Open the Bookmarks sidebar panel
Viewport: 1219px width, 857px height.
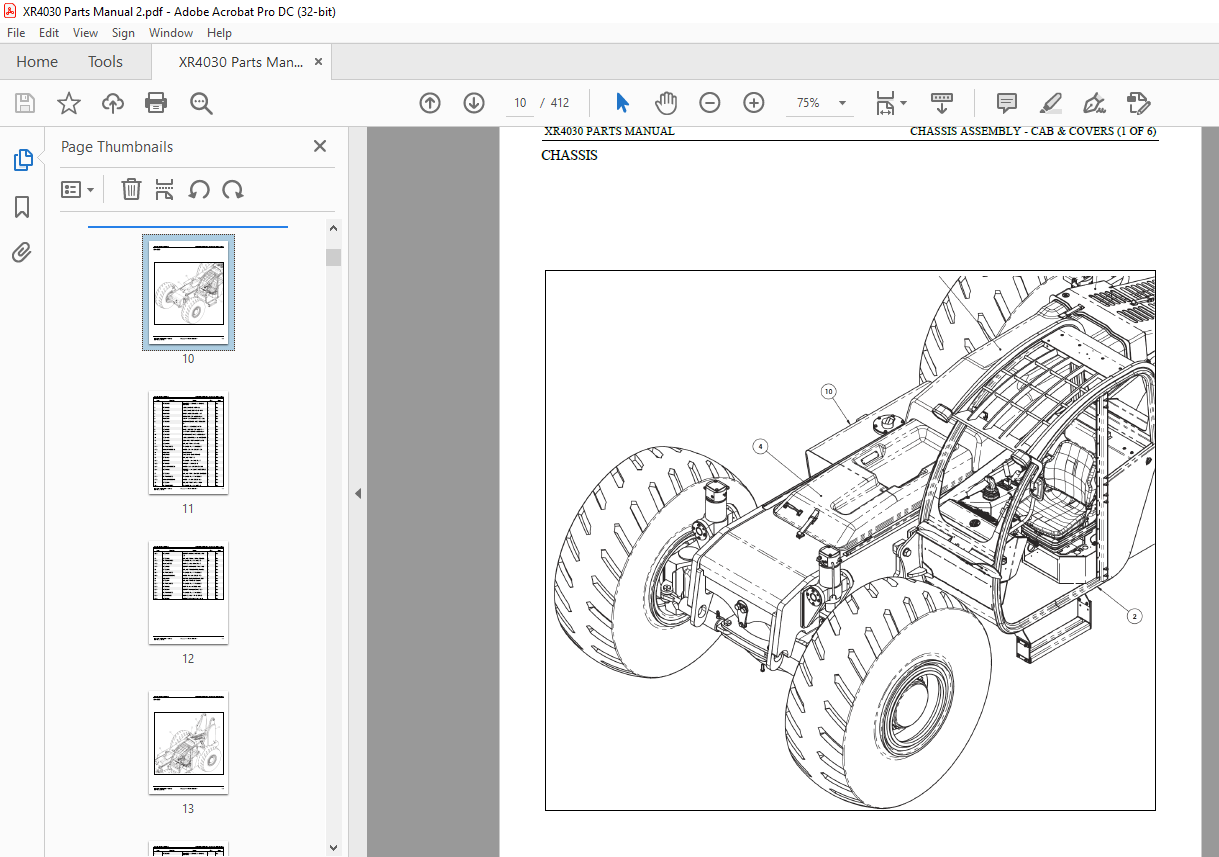pos(22,207)
